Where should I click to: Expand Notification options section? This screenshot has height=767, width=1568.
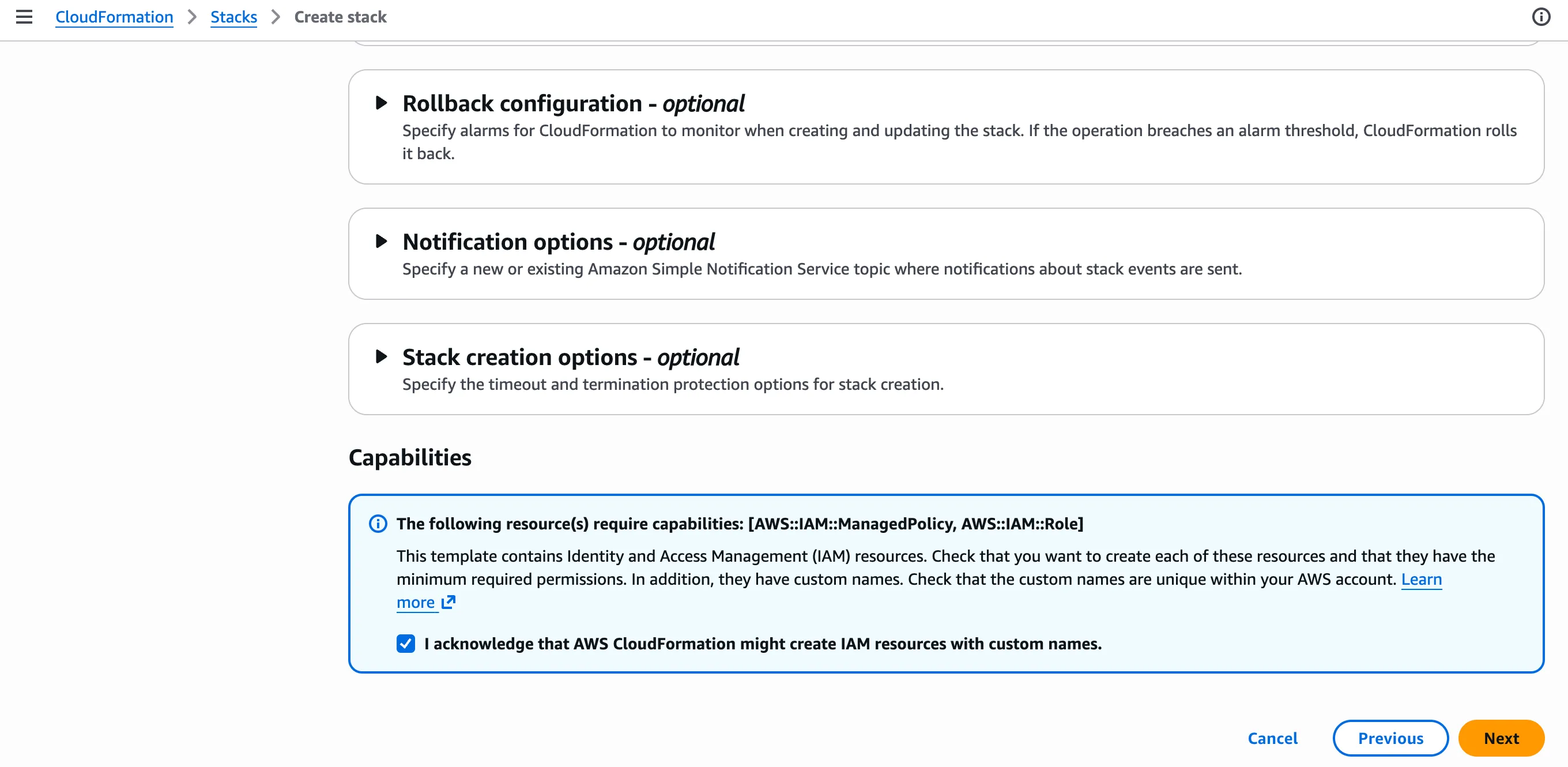382,241
